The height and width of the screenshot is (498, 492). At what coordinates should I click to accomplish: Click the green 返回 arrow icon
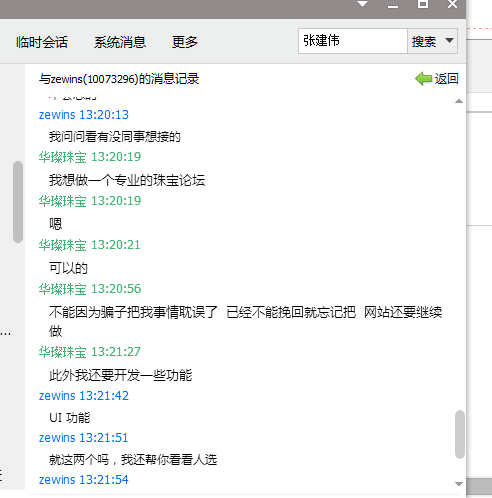[x=423, y=79]
